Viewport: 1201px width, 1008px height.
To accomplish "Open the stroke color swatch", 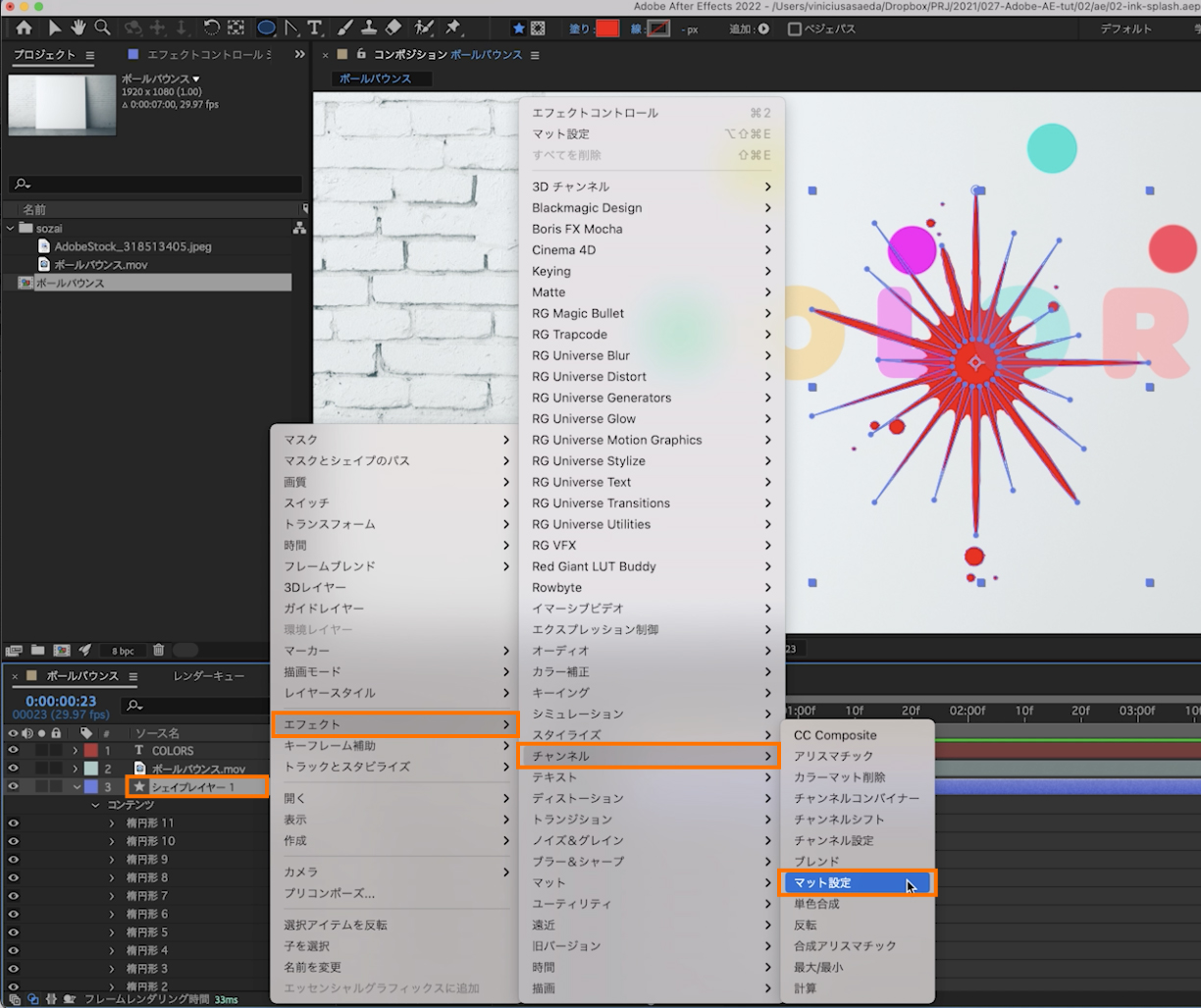I will pos(658,28).
